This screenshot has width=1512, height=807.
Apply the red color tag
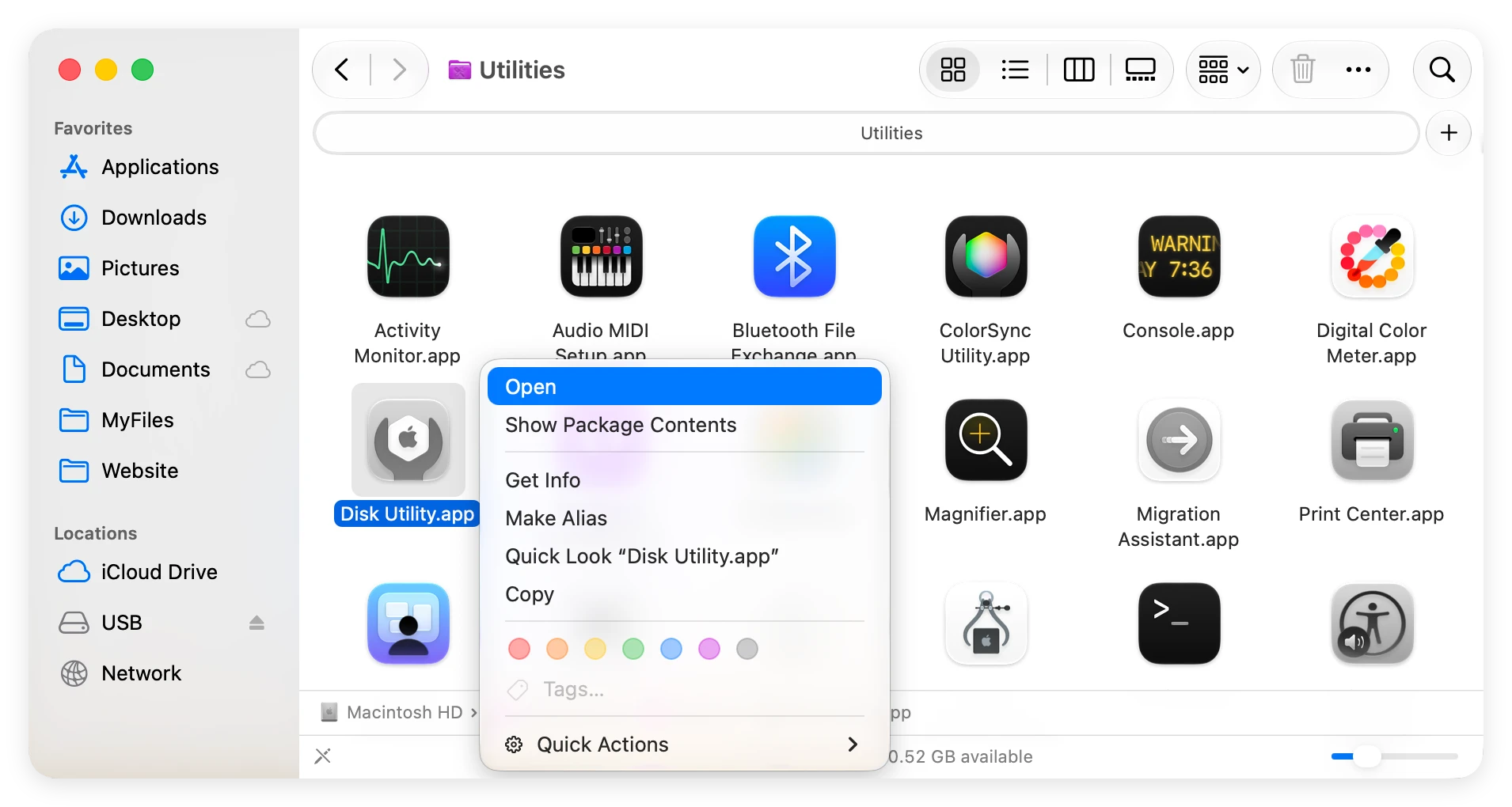click(519, 649)
